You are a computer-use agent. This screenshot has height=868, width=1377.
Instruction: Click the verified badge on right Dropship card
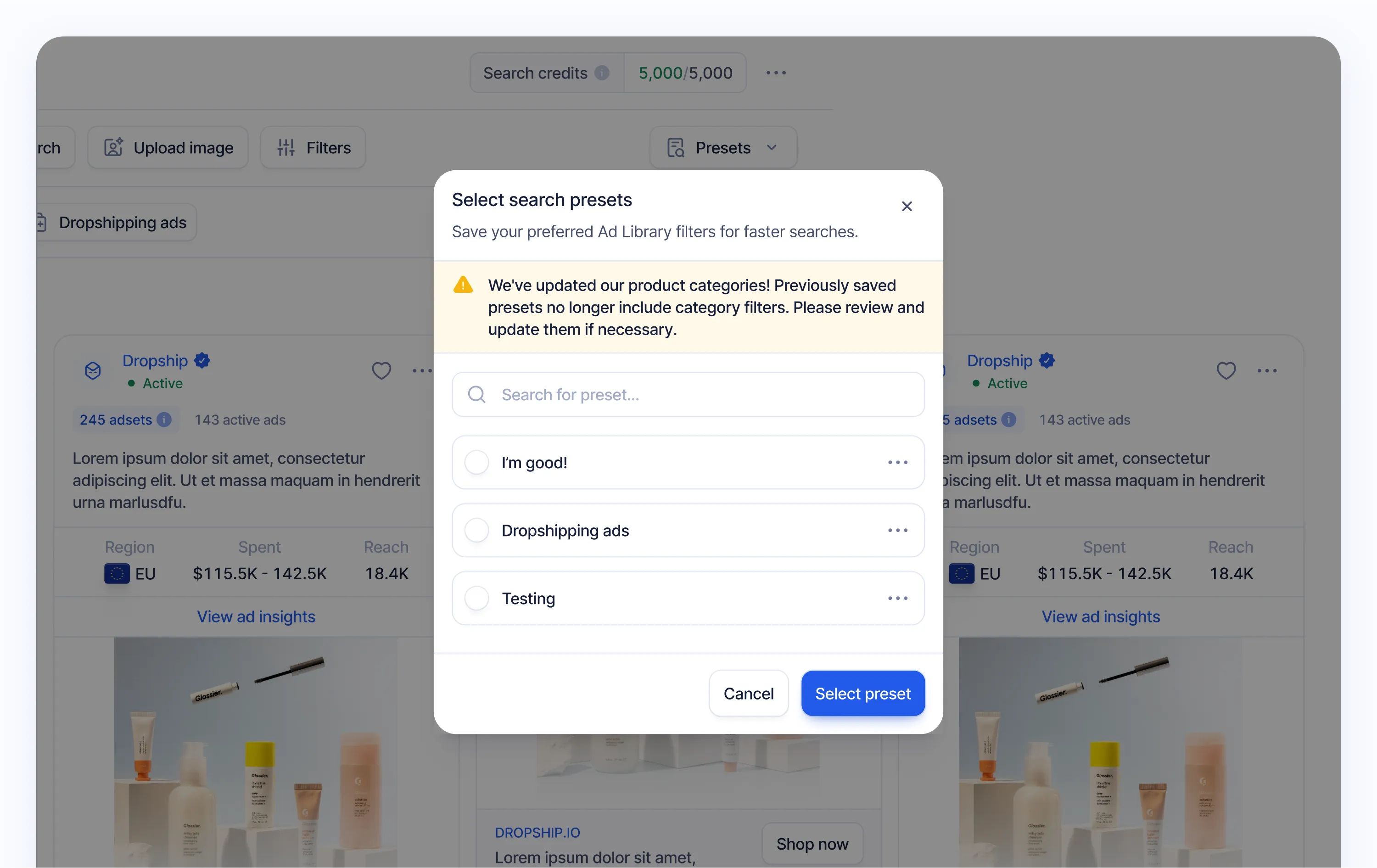[1047, 360]
